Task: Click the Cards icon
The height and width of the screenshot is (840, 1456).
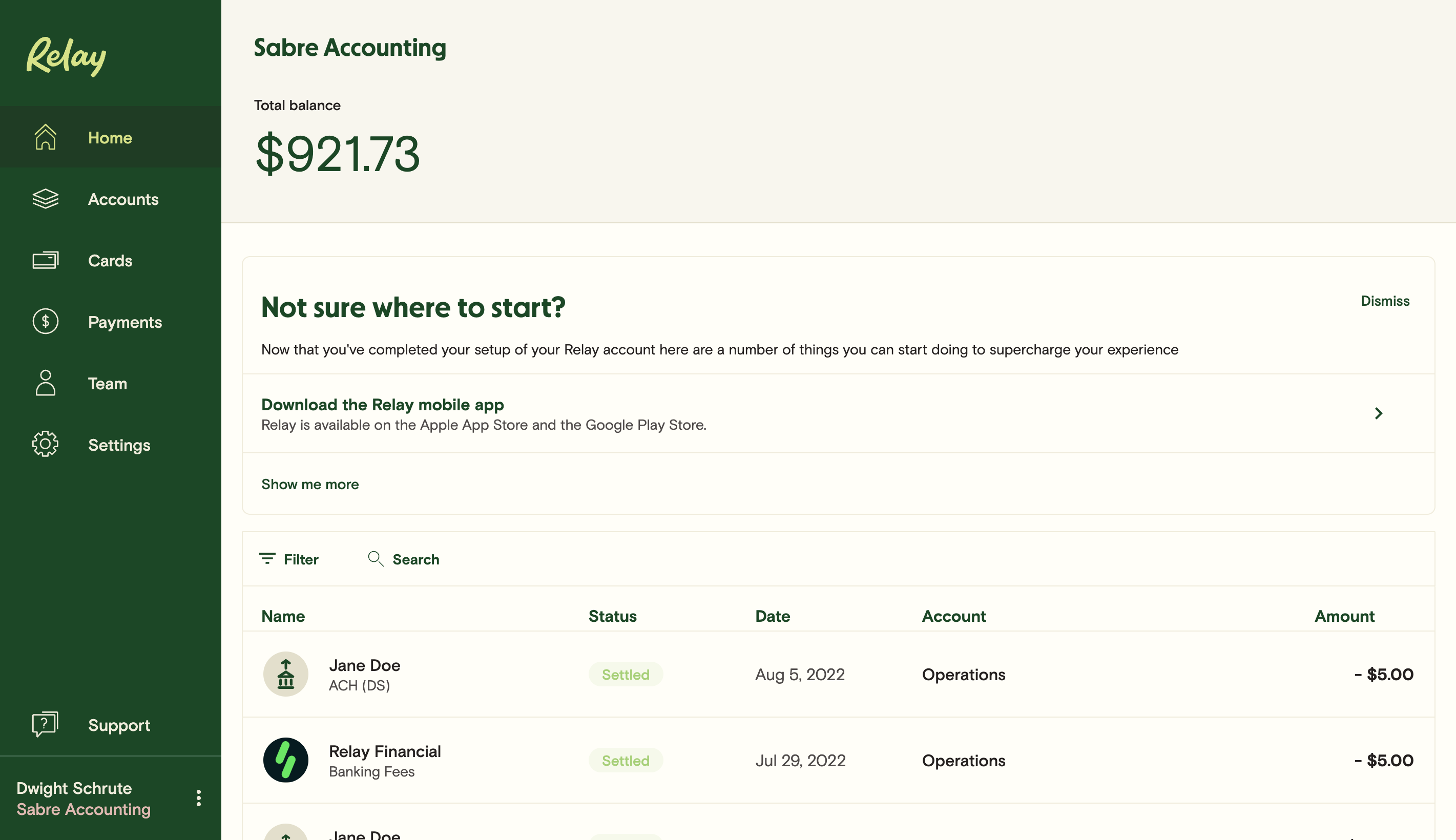Action: (46, 260)
